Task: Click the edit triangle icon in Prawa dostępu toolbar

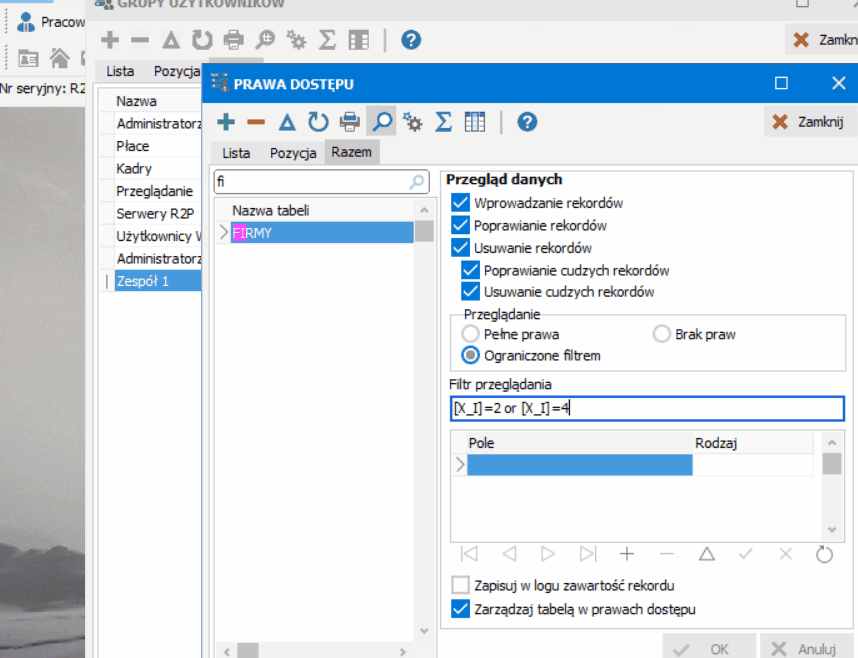Action: pyautogui.click(x=287, y=122)
